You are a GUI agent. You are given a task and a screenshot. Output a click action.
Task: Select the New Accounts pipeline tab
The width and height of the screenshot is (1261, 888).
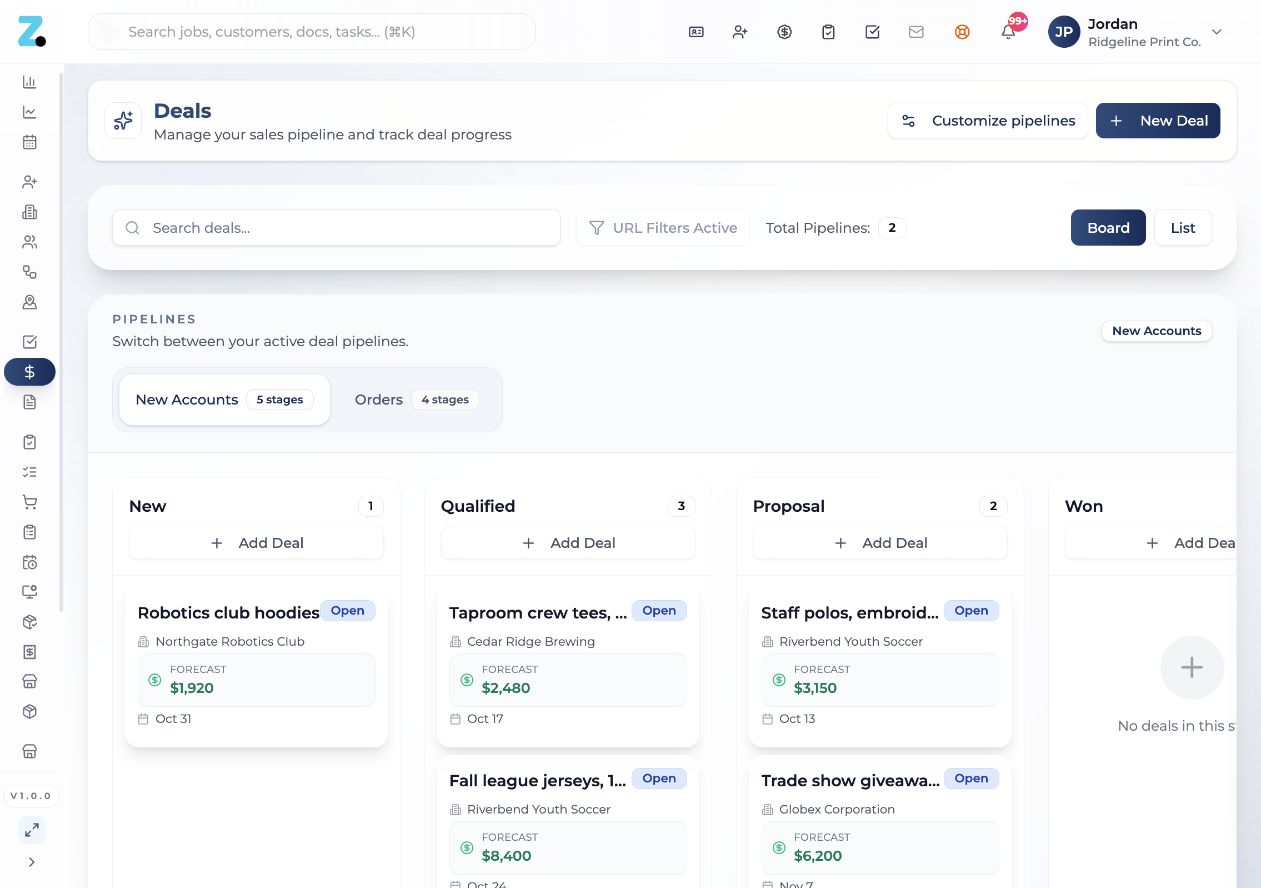point(225,400)
